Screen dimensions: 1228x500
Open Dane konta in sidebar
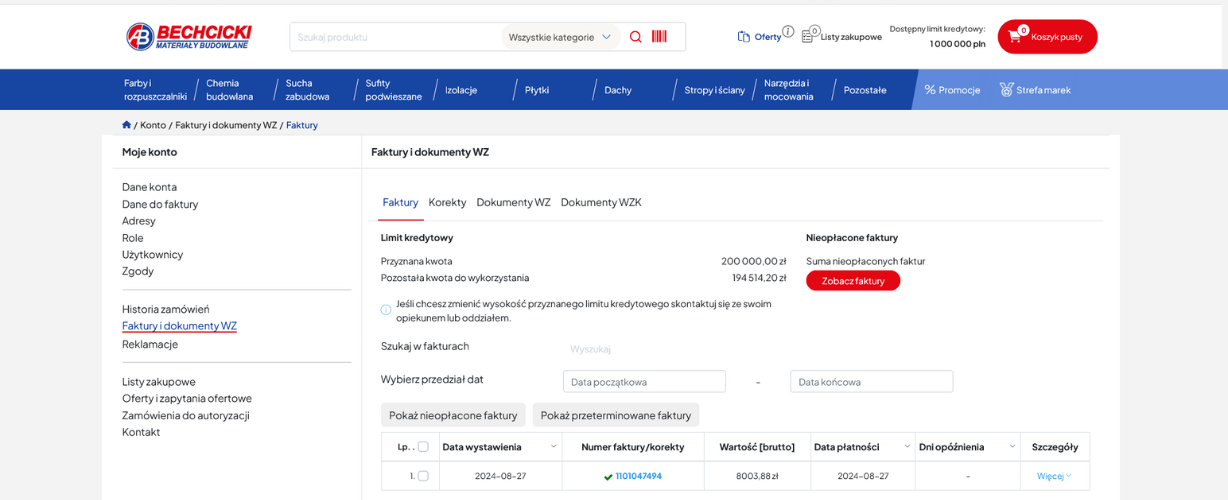coord(149,187)
